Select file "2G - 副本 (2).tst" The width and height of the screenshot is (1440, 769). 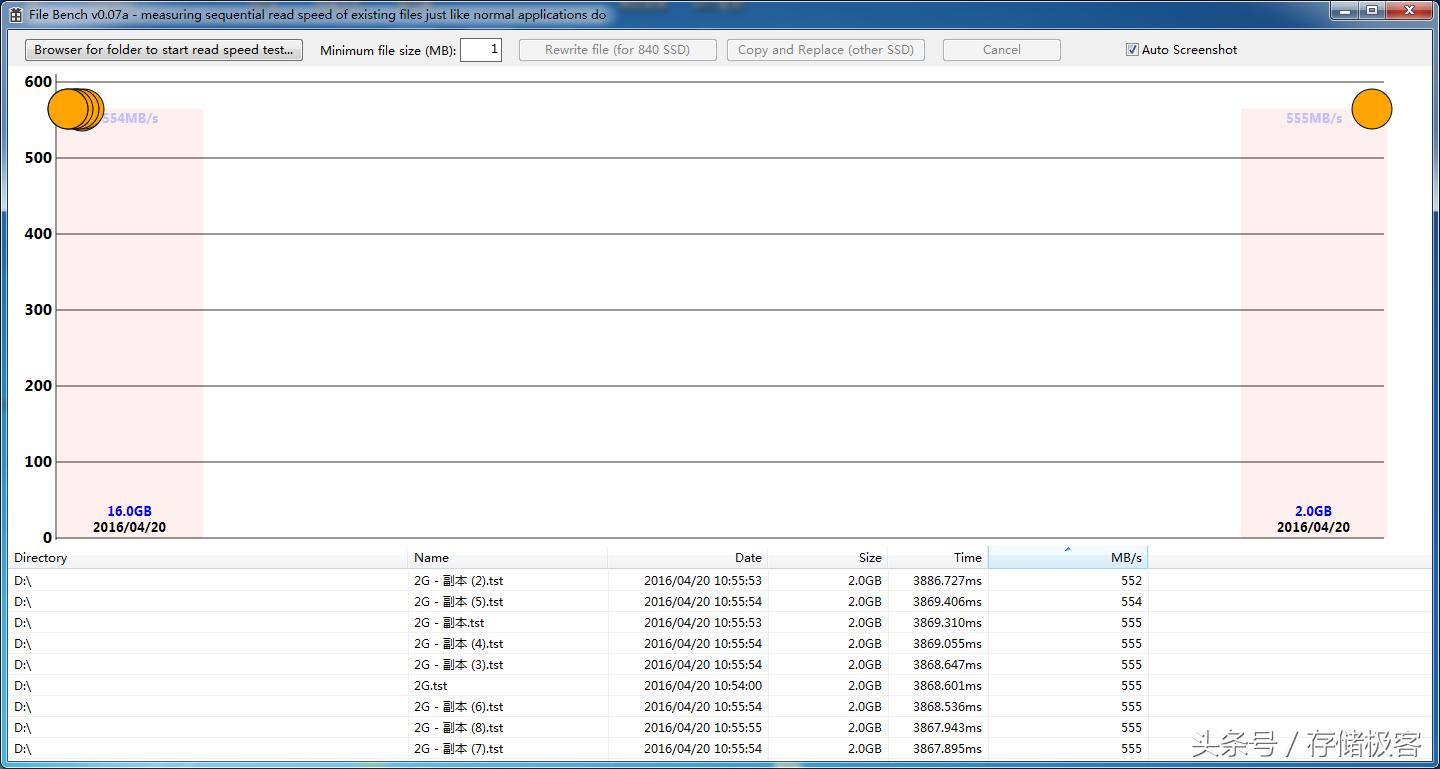458,581
